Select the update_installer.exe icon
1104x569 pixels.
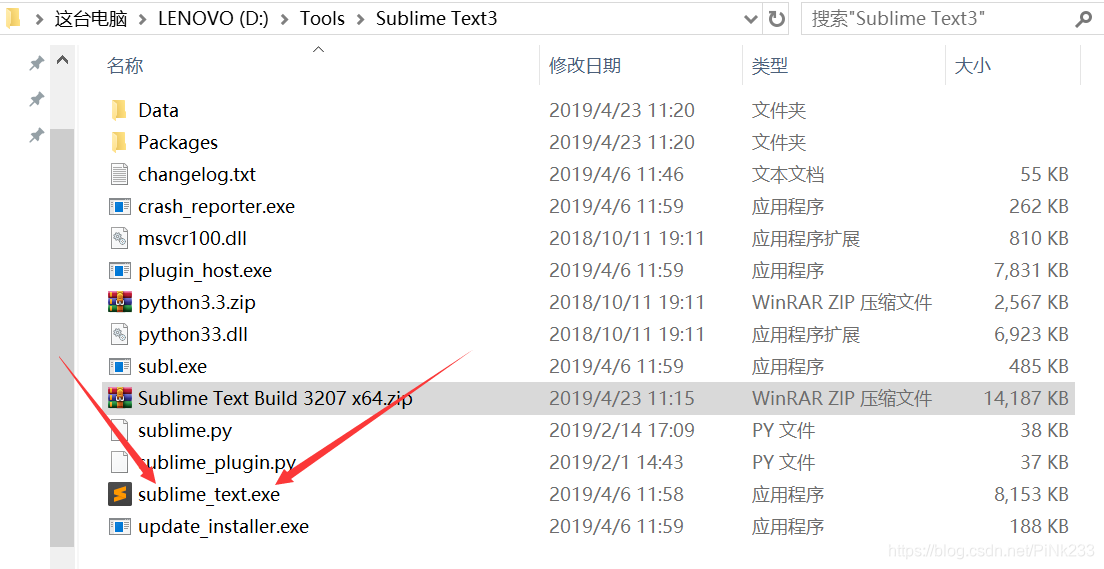click(120, 527)
